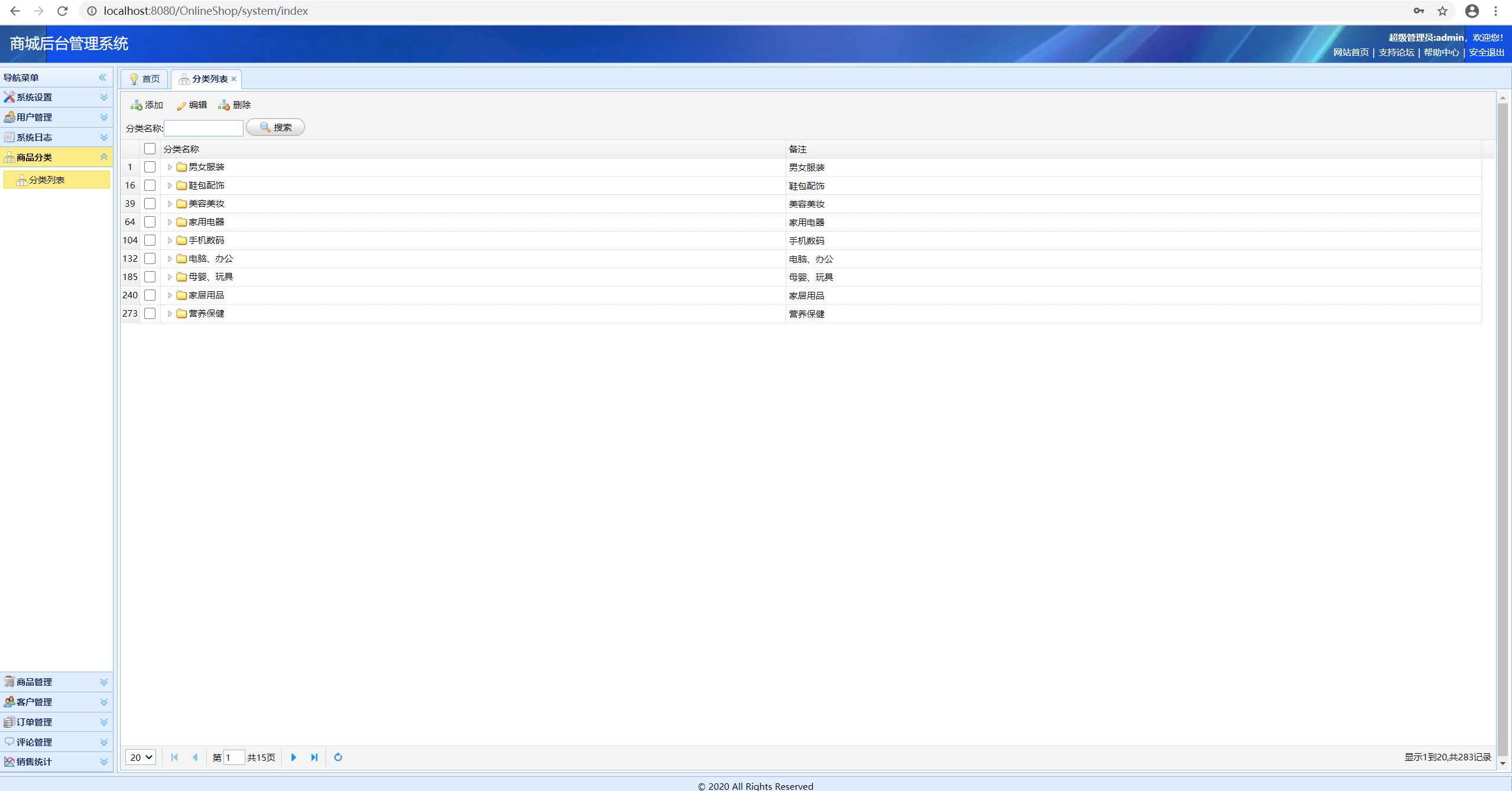The image size is (1512, 791).
Task: Click the 手机数码 folder icon
Action: (x=181, y=240)
